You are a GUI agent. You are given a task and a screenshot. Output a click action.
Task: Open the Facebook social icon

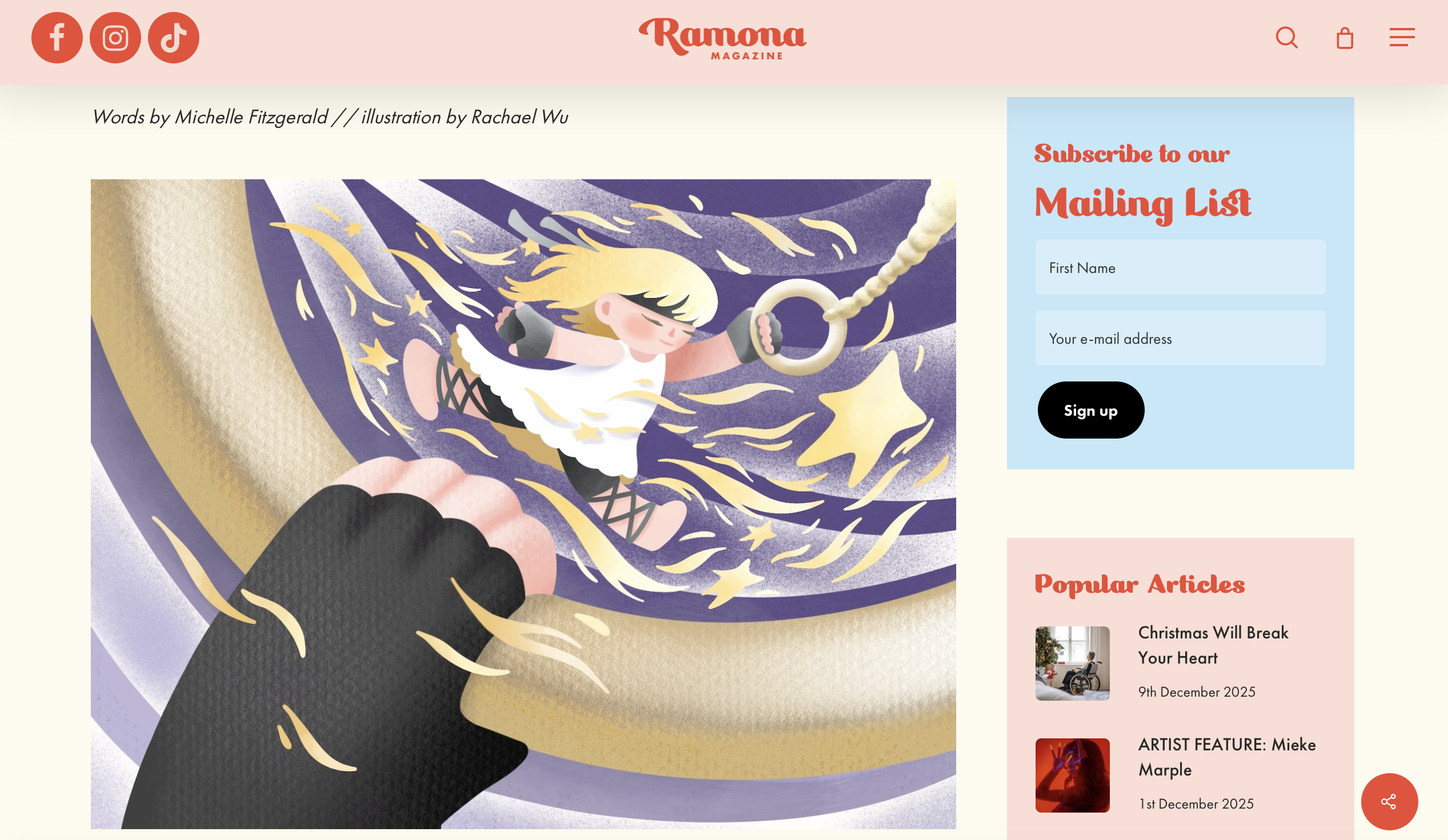point(57,38)
